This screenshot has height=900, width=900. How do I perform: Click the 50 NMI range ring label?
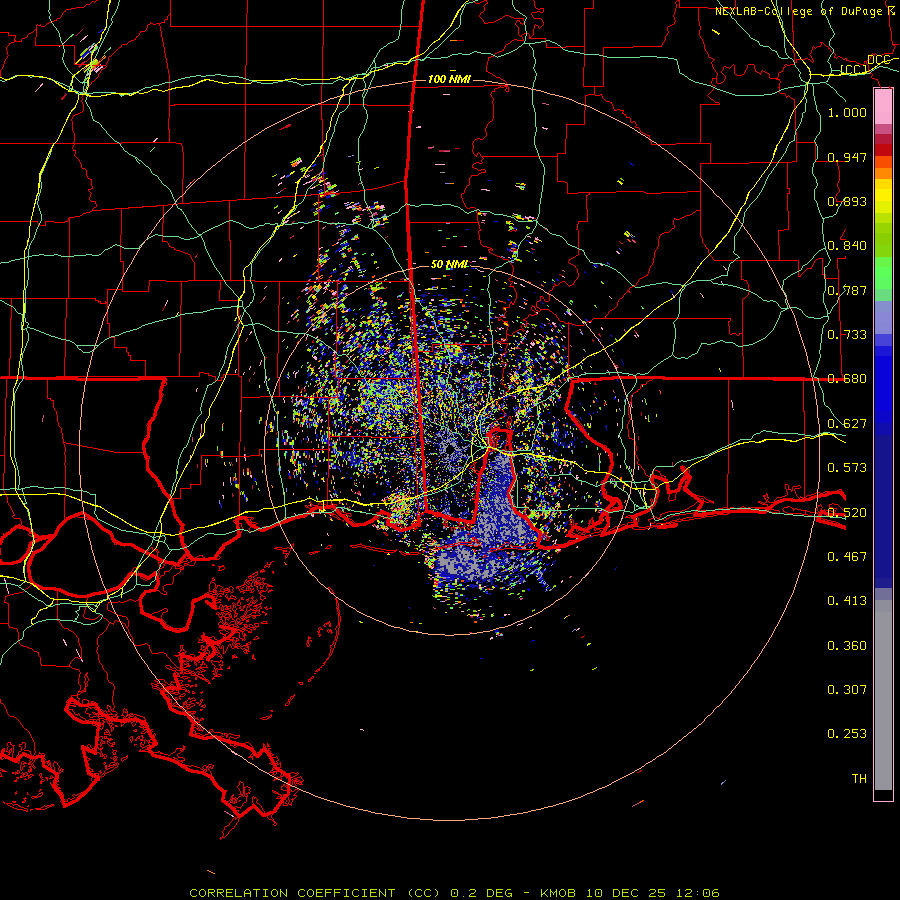tap(449, 264)
